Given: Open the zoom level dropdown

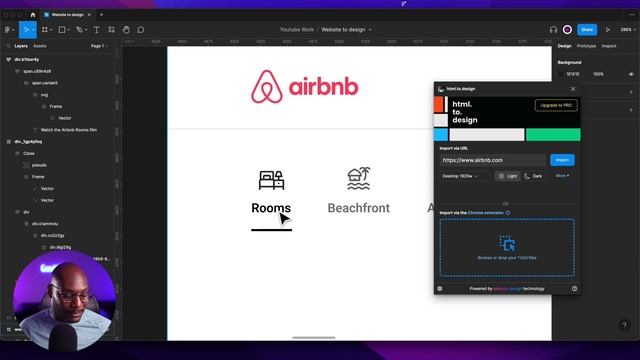Looking at the screenshot, I should pos(628,30).
